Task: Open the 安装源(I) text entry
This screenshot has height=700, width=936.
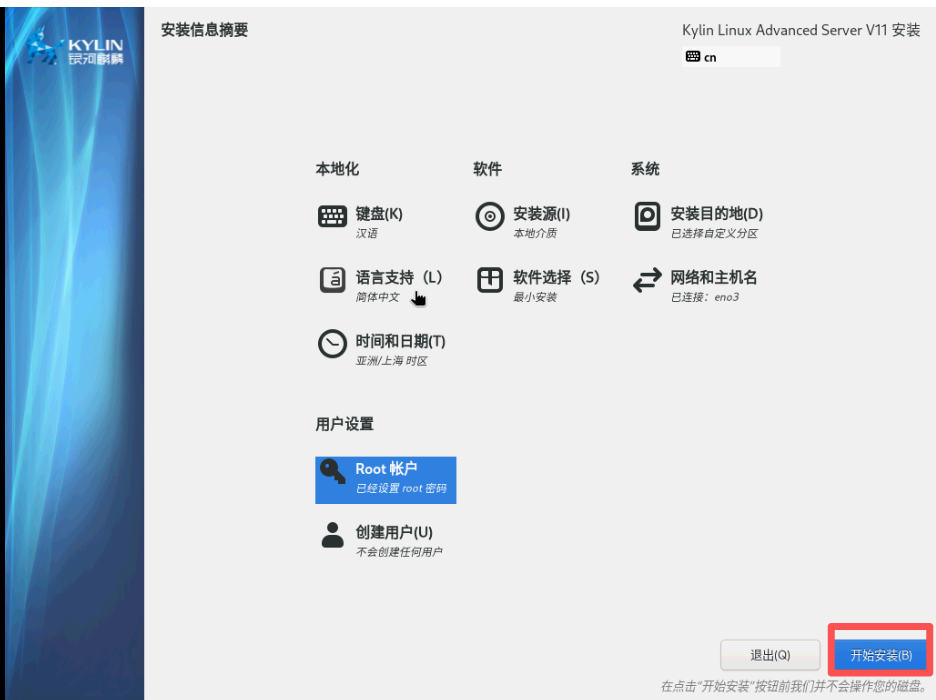Action: point(541,213)
